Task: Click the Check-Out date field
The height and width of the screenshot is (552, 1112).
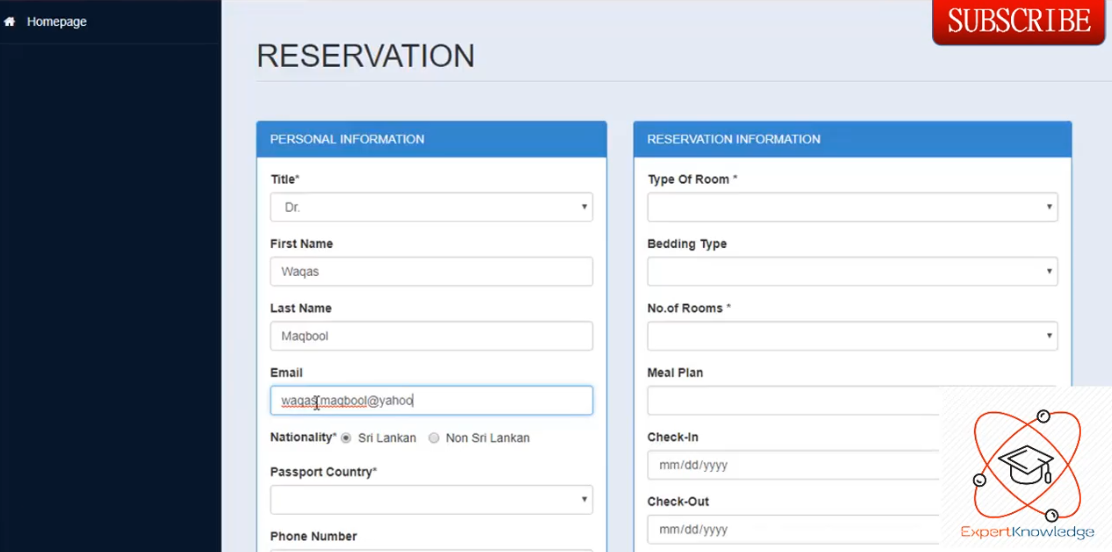Action: point(794,530)
